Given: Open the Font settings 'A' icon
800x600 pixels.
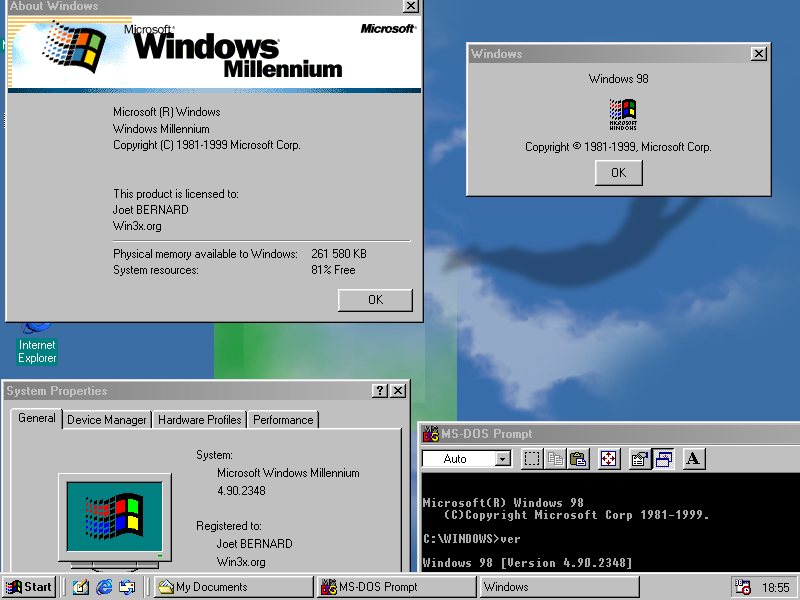Looking at the screenshot, I should pyautogui.click(x=694, y=459).
